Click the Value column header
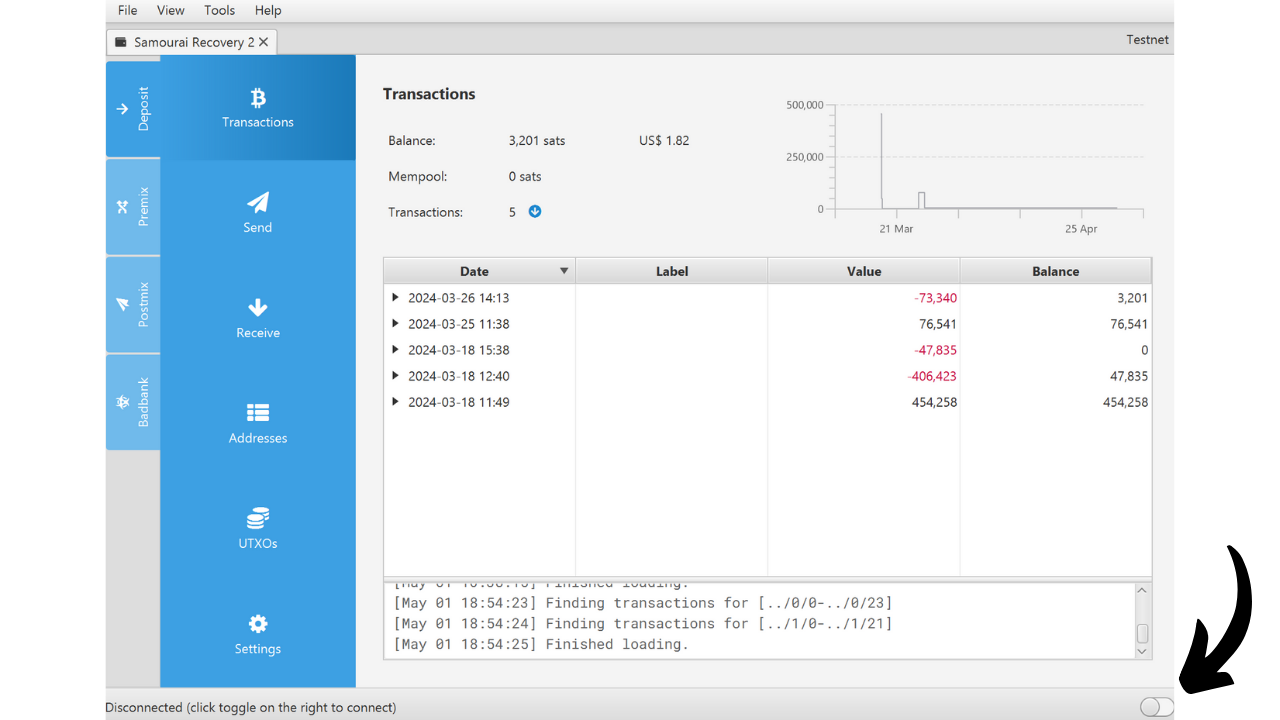Viewport: 1280px width, 720px height. click(x=864, y=271)
